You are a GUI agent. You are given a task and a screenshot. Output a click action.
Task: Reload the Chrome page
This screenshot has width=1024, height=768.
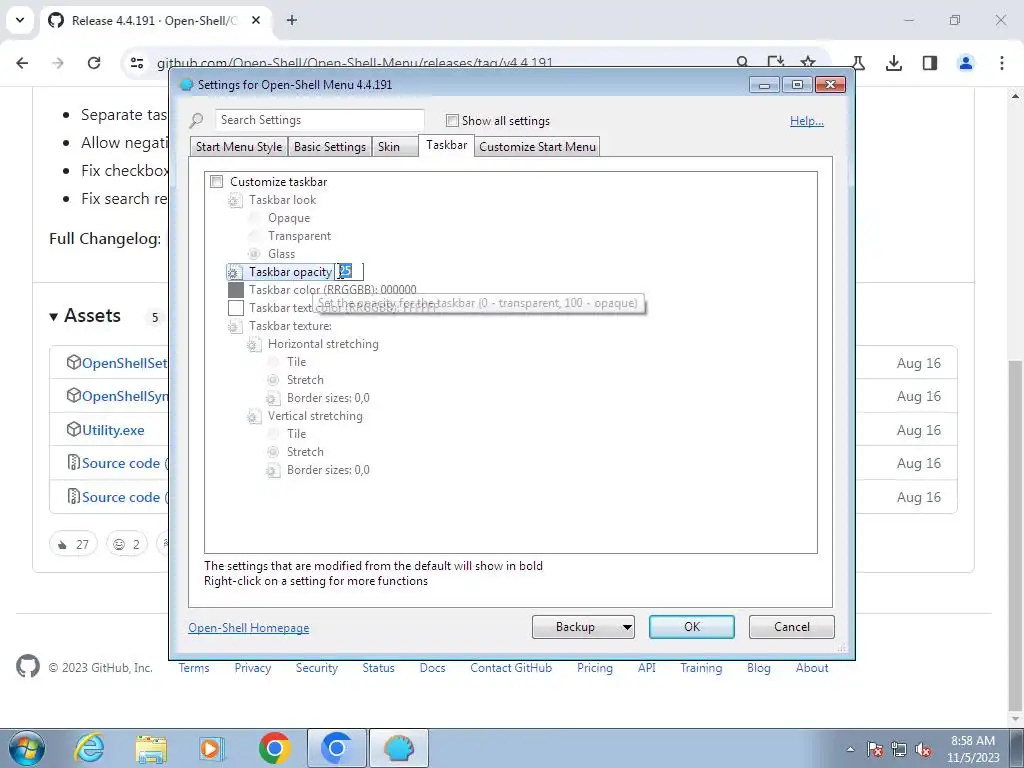[x=94, y=63]
